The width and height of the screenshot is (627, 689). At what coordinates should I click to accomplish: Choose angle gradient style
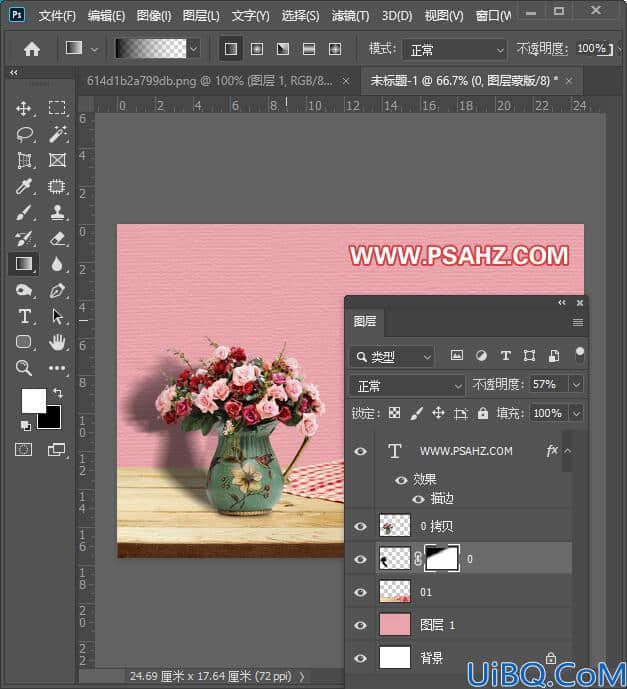click(283, 49)
